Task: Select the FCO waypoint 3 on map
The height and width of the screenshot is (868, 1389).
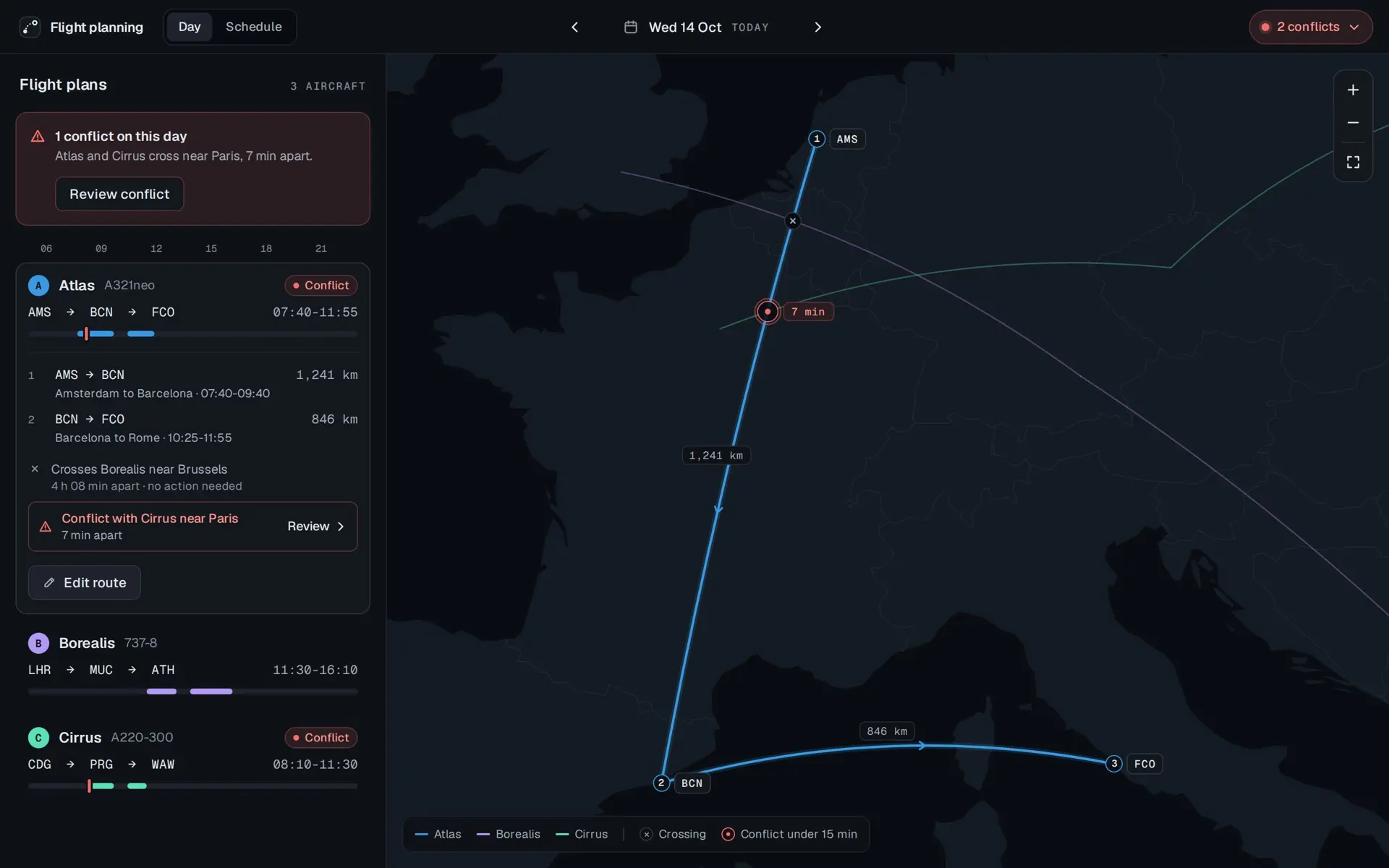Action: coord(1114,763)
